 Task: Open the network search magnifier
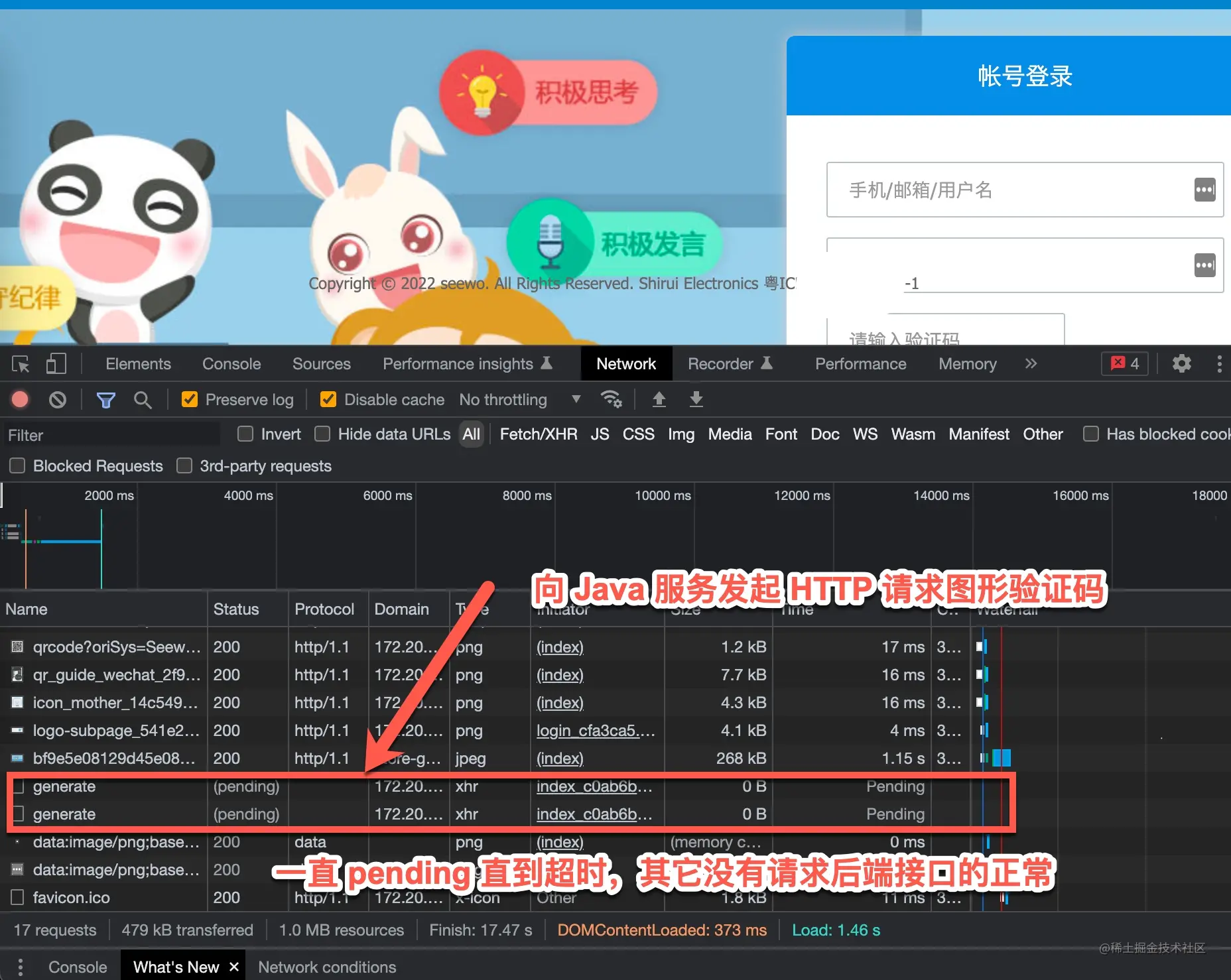143,400
